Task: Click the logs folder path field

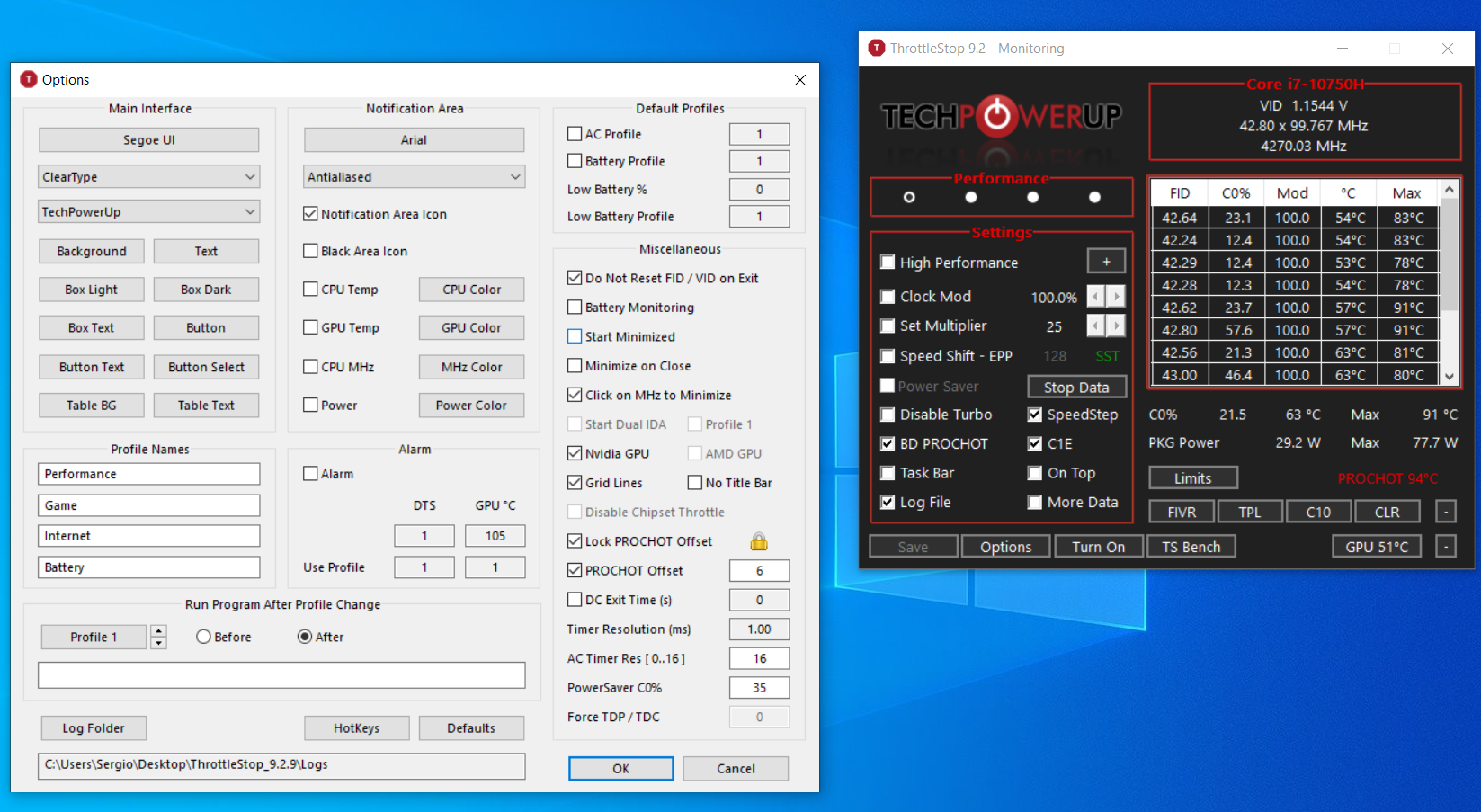Action: pos(281,765)
